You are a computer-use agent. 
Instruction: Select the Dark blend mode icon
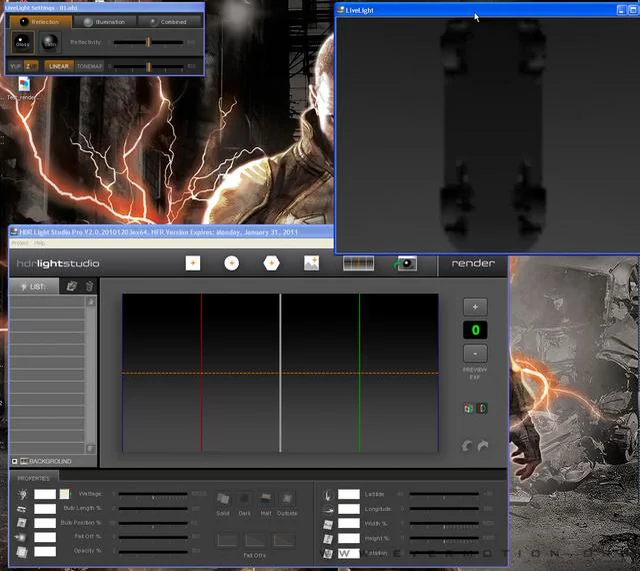point(244,499)
